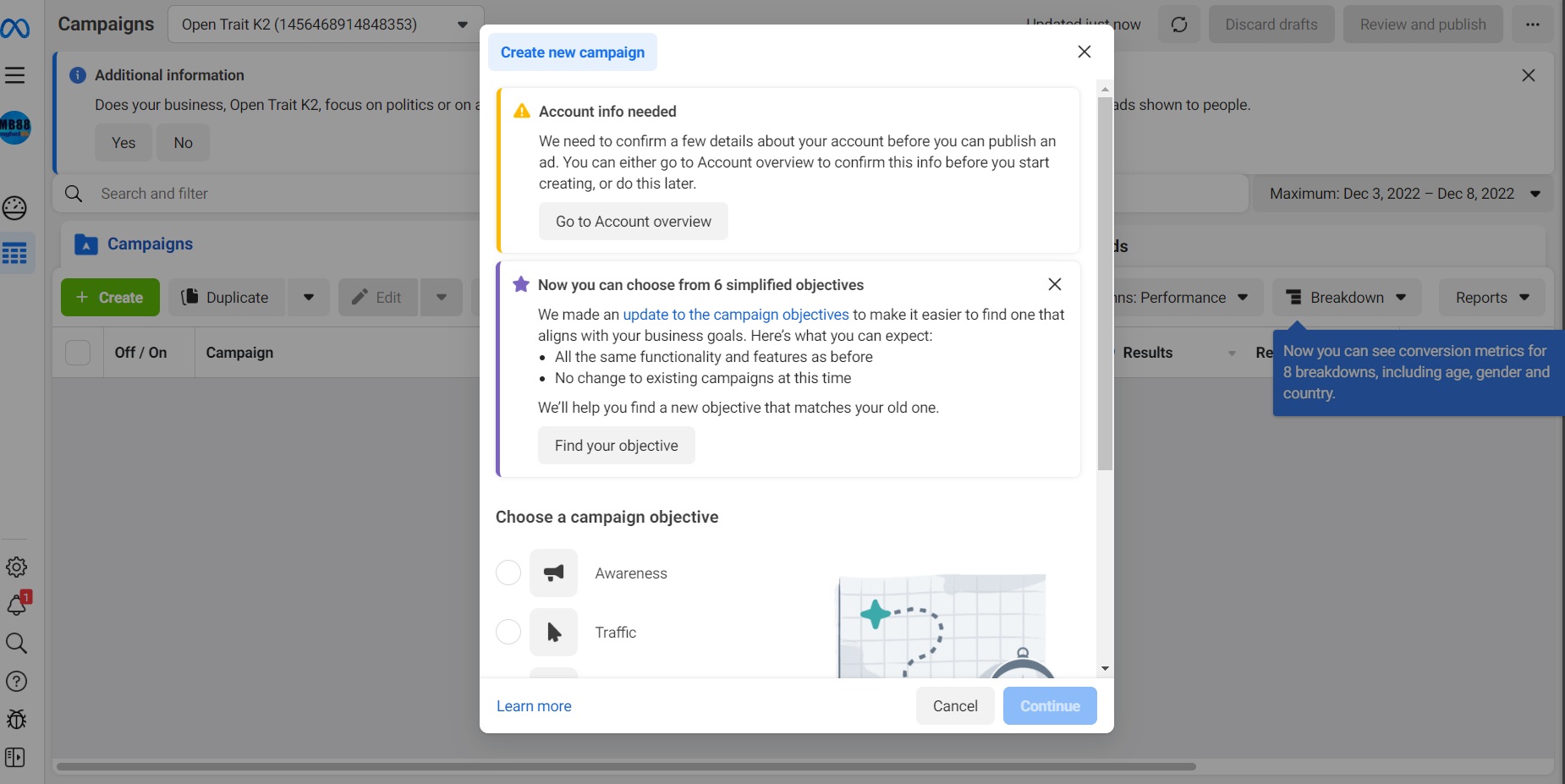Open the Help question mark icon

click(16, 681)
